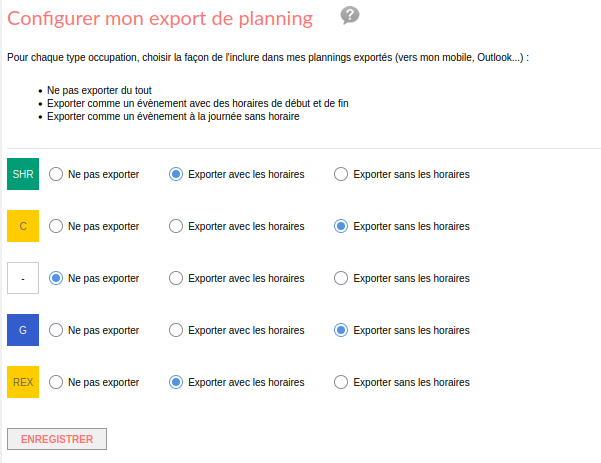Image resolution: width=601 pixels, height=463 pixels.
Task: Choose Exporter sans les horaires for C
Action: coord(341,226)
